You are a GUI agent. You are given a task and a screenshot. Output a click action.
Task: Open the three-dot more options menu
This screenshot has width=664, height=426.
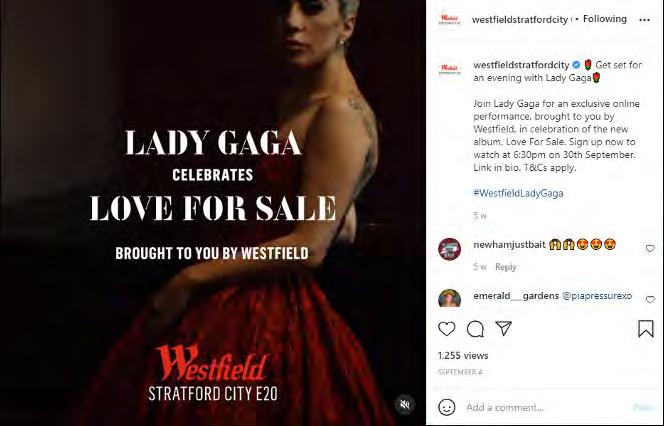644,20
